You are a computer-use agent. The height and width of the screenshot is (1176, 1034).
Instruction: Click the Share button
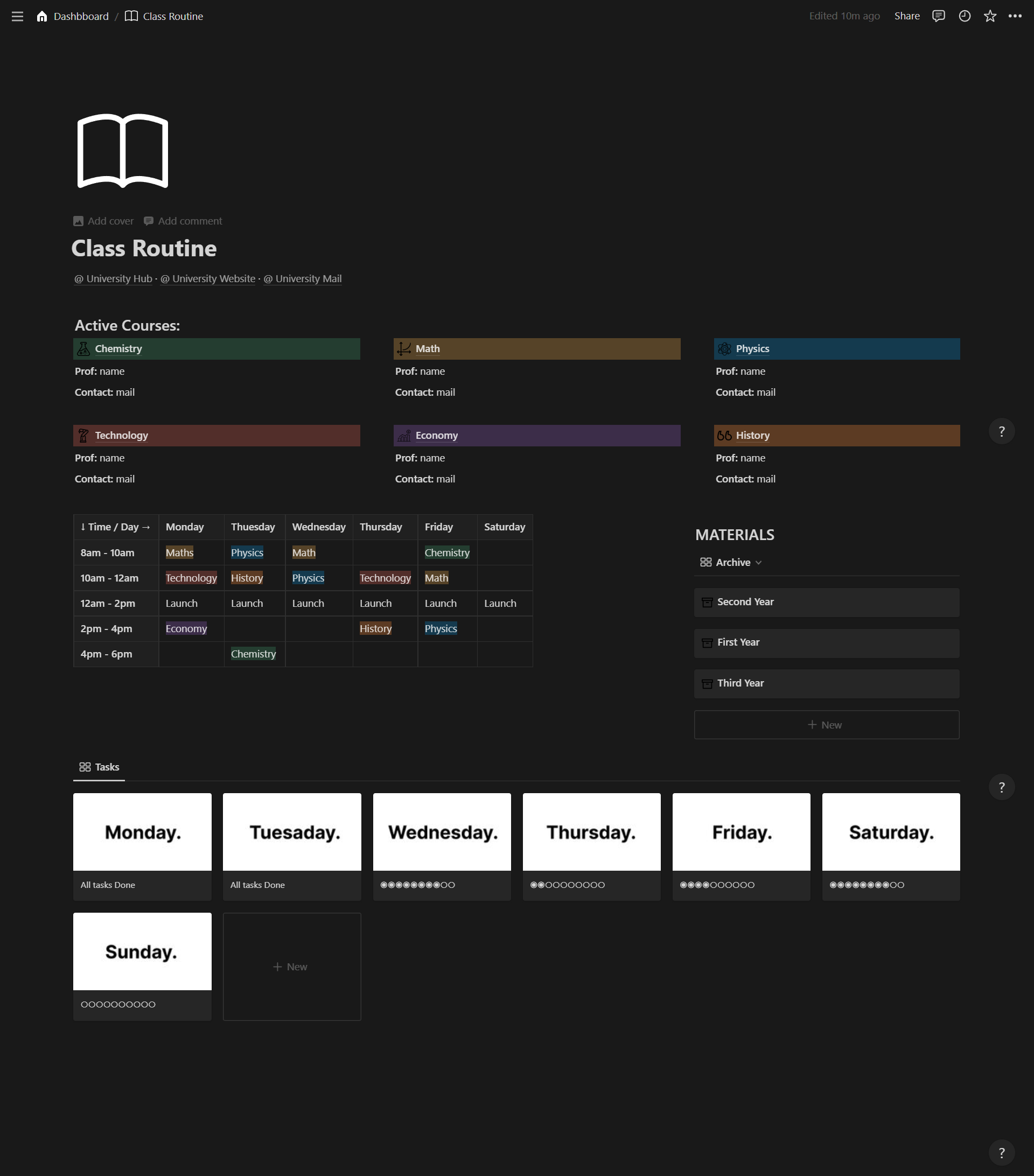point(907,16)
